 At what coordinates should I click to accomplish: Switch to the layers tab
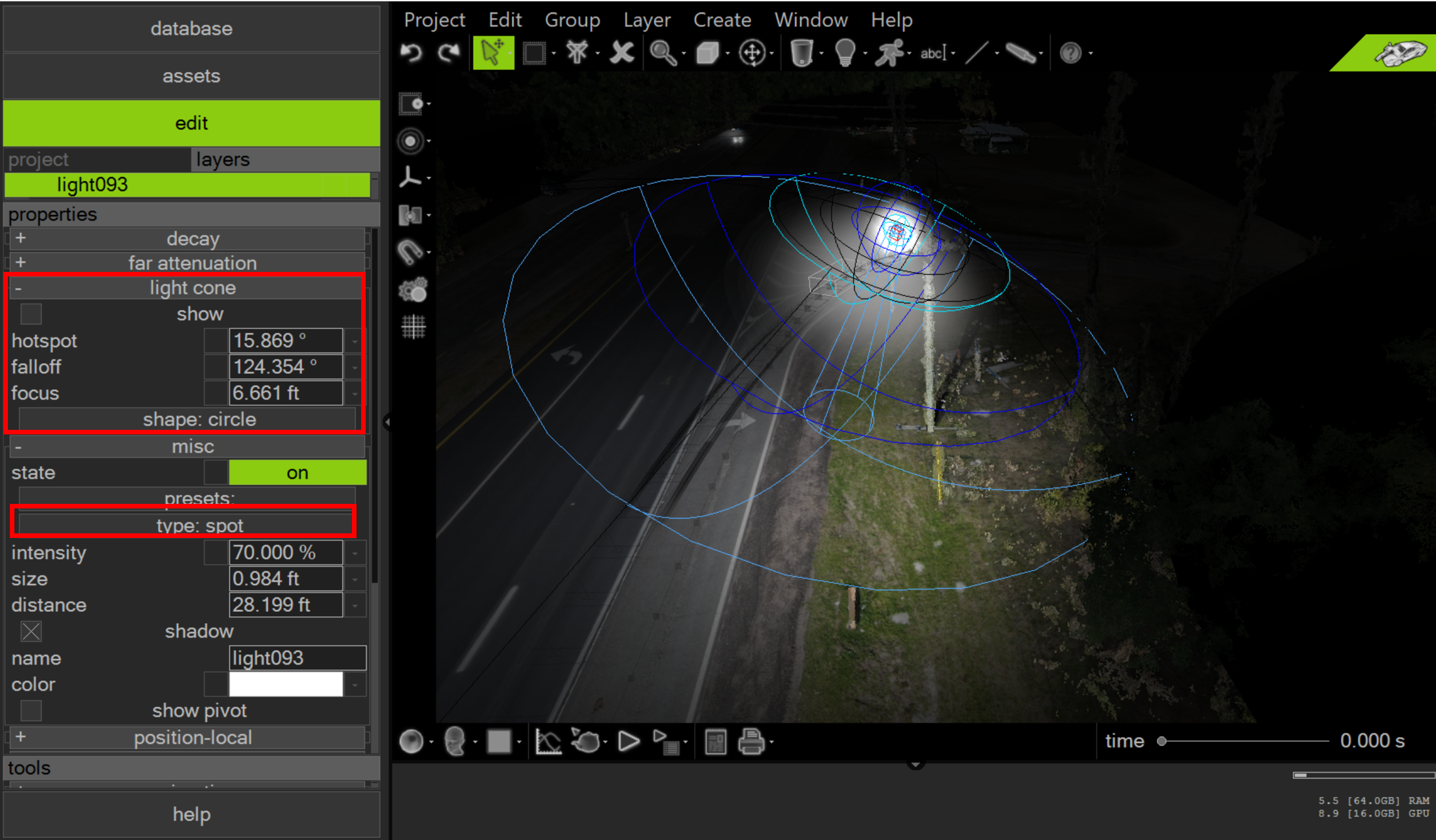pos(223,159)
